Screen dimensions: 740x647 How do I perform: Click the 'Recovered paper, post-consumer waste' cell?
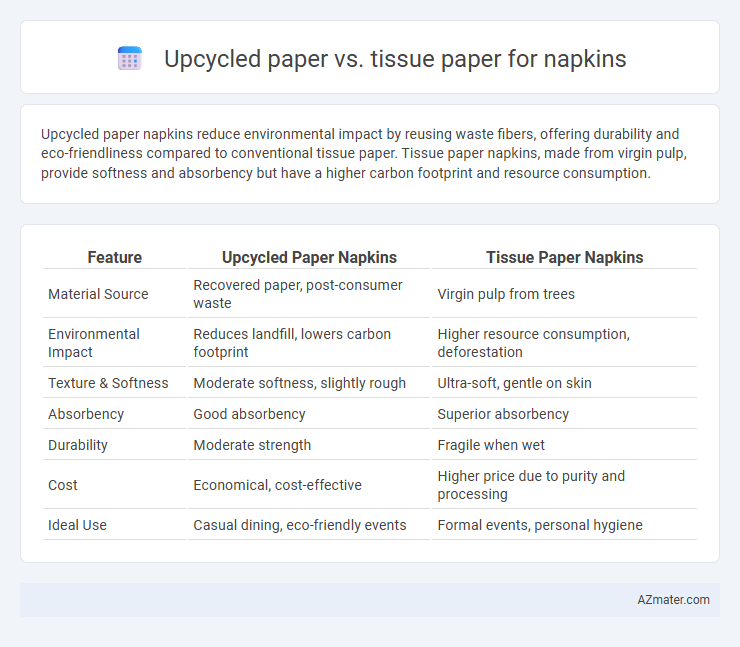pos(309,294)
